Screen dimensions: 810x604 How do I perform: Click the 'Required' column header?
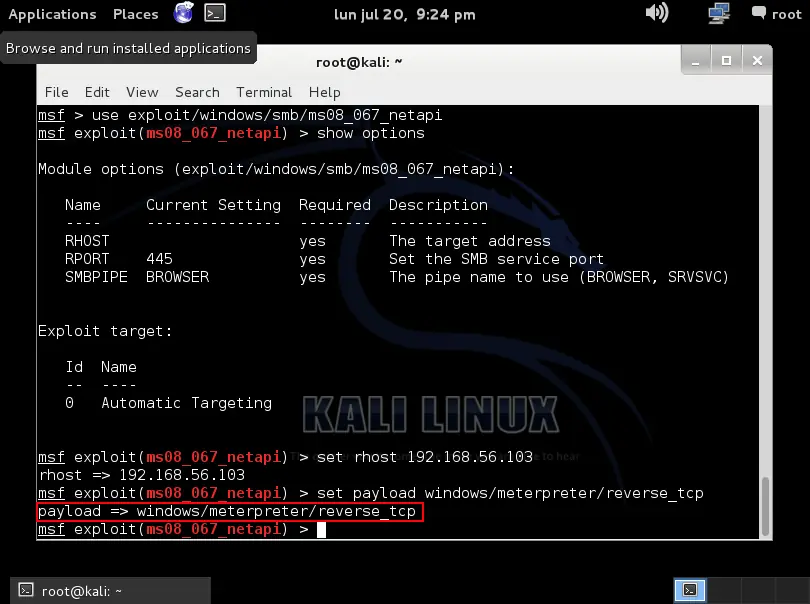[x=335, y=205]
